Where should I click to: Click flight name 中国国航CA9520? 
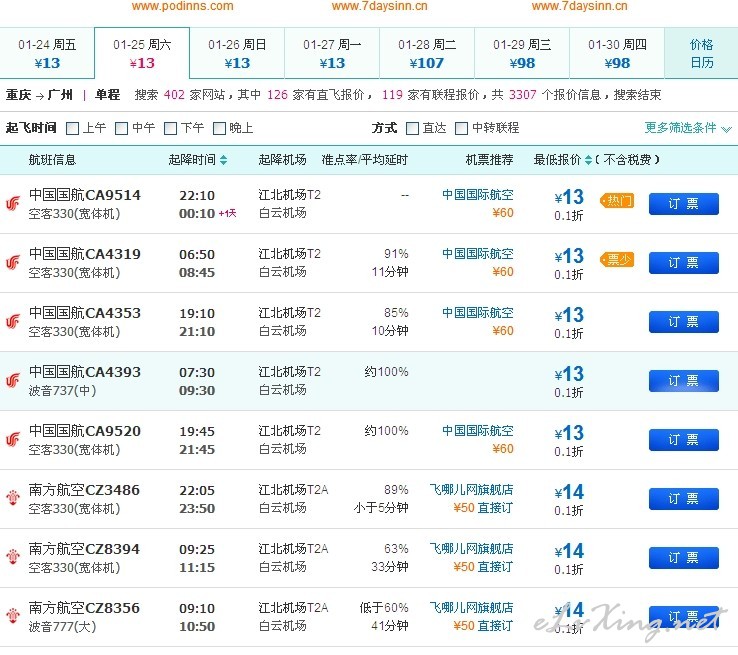tap(85, 431)
